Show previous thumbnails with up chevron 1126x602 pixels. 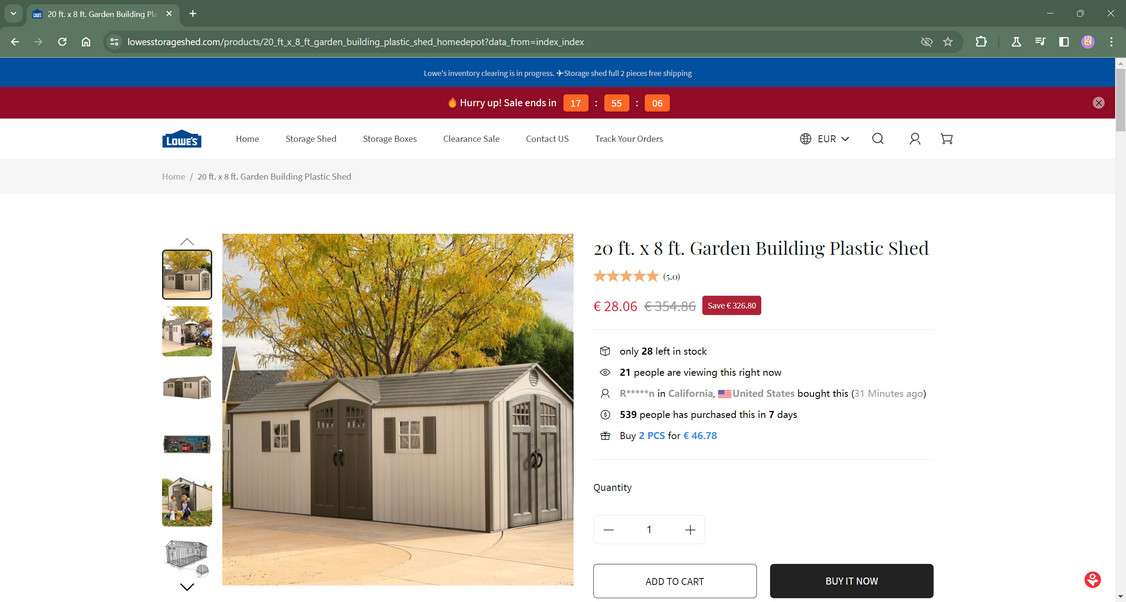187,241
